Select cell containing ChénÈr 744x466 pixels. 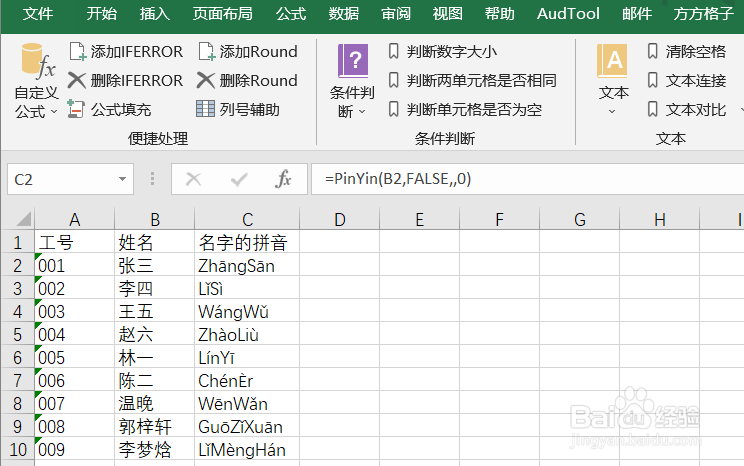247,381
